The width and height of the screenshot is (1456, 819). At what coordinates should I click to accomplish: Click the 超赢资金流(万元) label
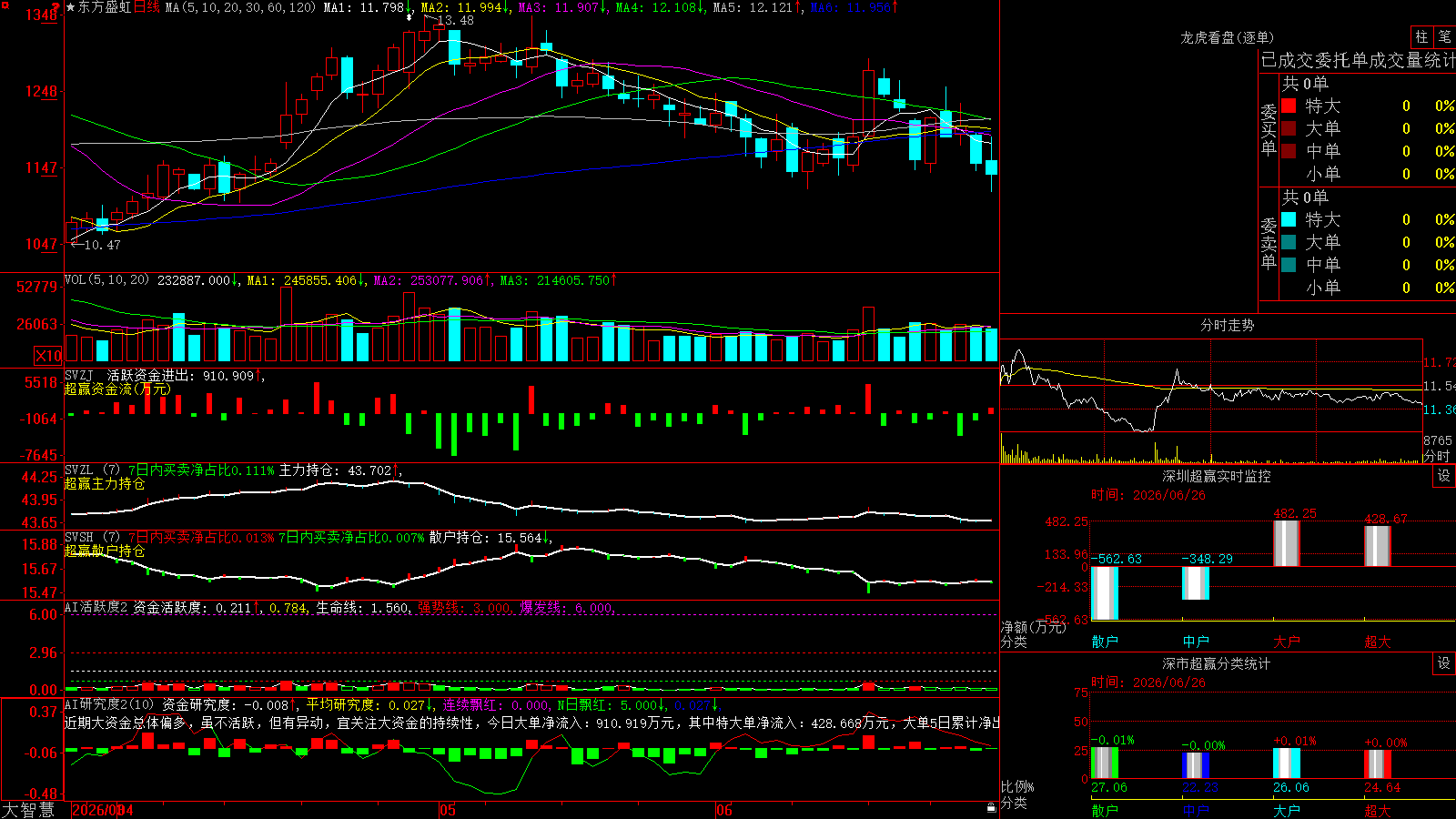[117, 389]
